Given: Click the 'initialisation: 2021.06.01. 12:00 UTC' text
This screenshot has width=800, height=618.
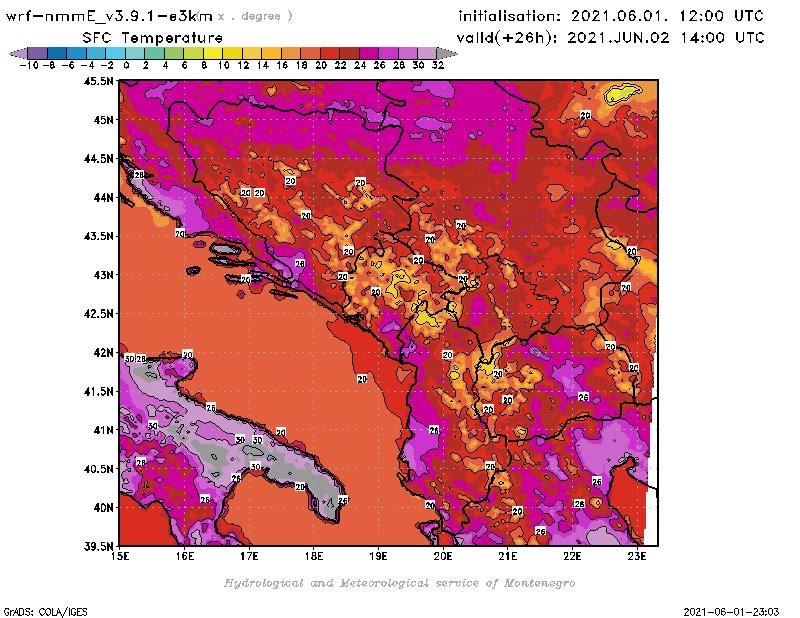Looking at the screenshot, I should [611, 16].
